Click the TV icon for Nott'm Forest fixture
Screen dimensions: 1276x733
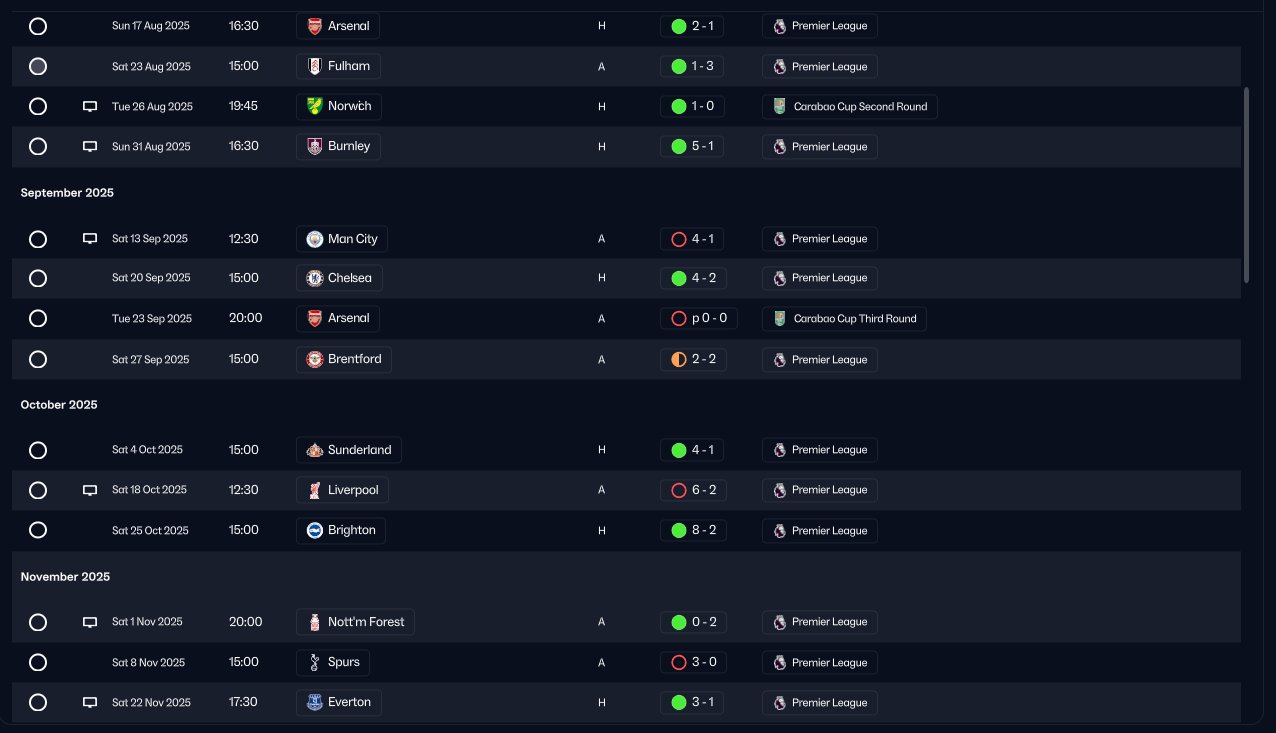pyautogui.click(x=90, y=622)
